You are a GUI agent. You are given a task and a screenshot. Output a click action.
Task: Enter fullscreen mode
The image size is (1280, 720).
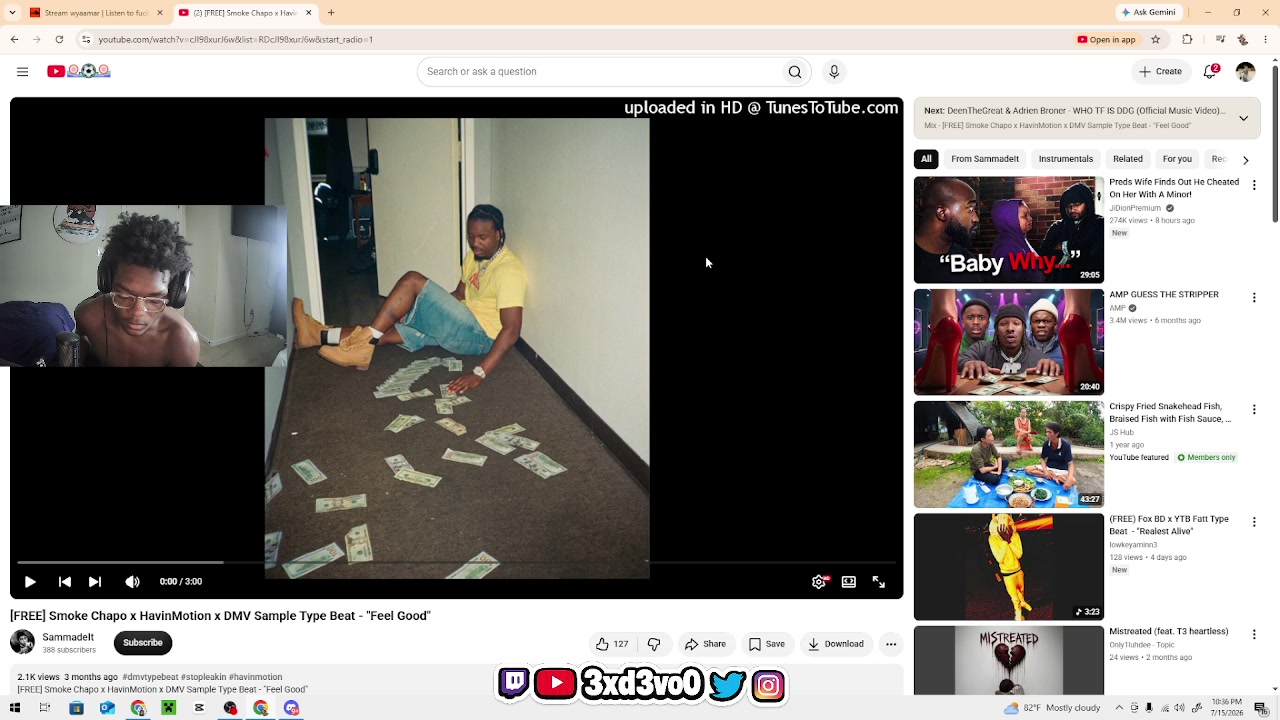point(879,582)
